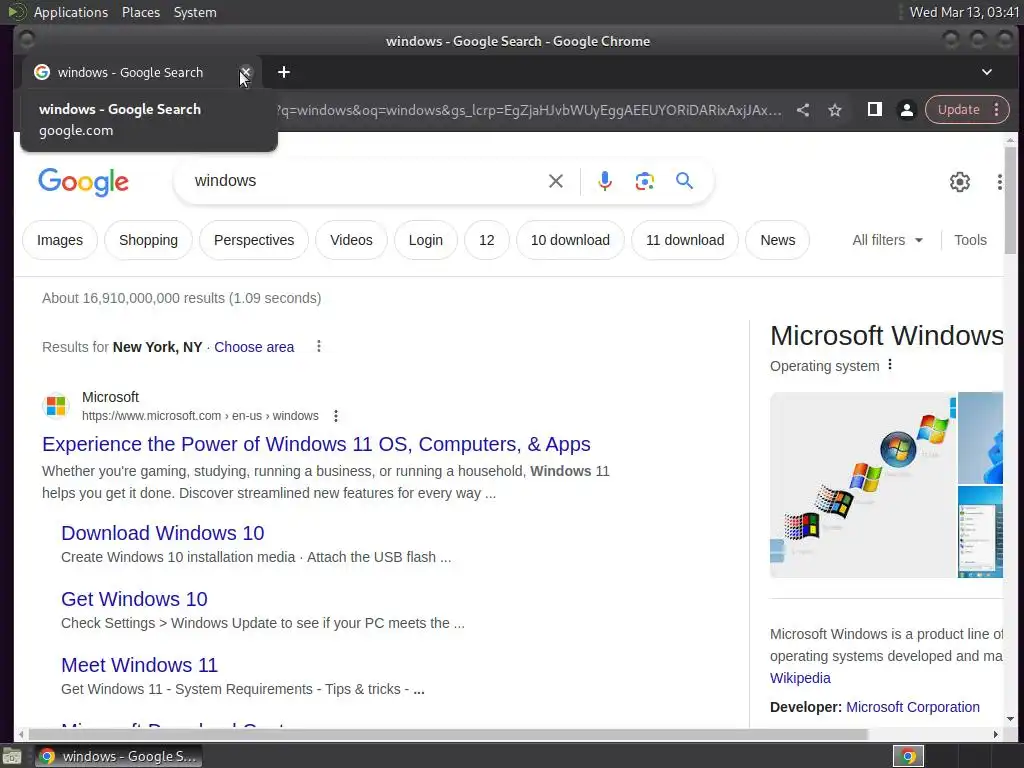Image resolution: width=1024 pixels, height=768 pixels.
Task: Go to Google homepage via logo
Action: 83,182
